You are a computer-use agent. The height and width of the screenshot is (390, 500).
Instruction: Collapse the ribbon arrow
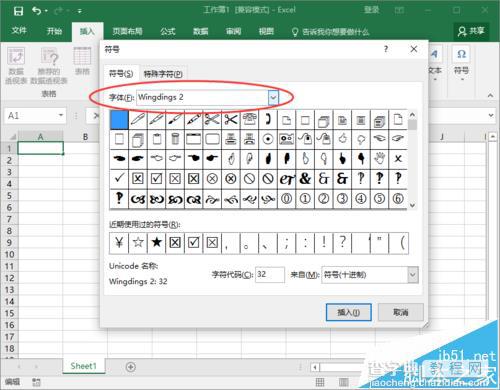click(x=491, y=95)
